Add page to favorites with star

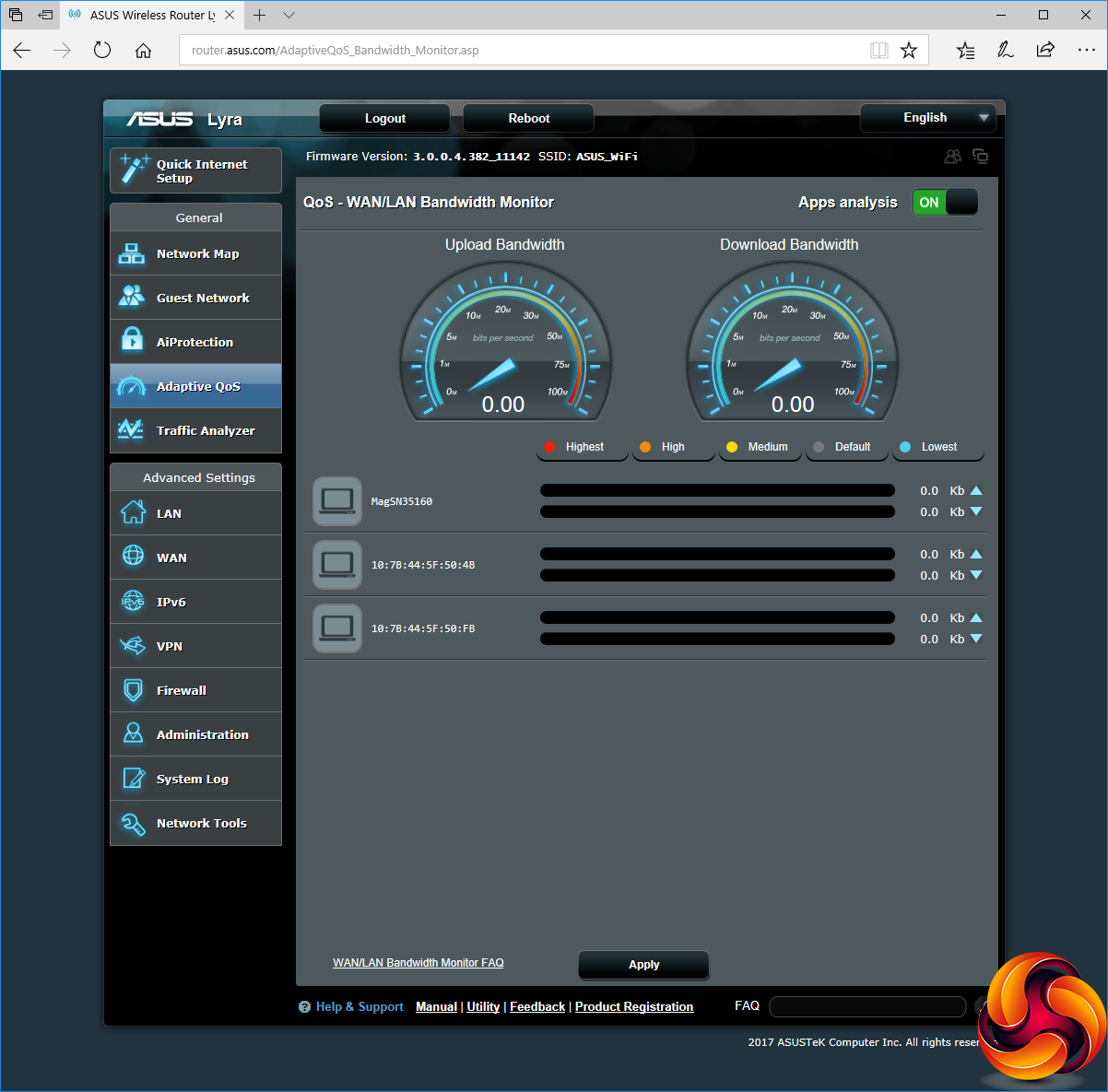pyautogui.click(x=909, y=50)
